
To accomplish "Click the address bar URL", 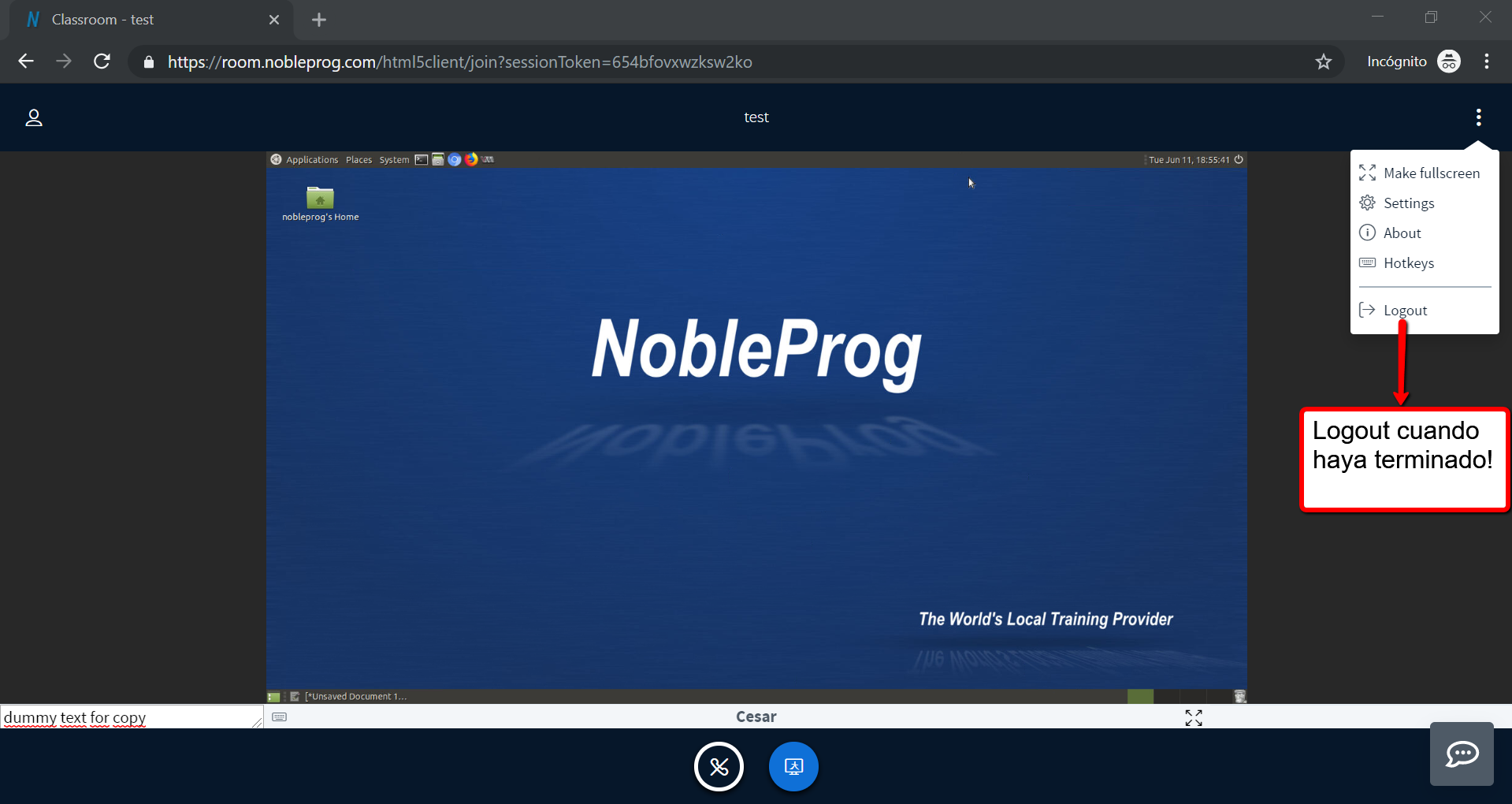I will coord(460,62).
